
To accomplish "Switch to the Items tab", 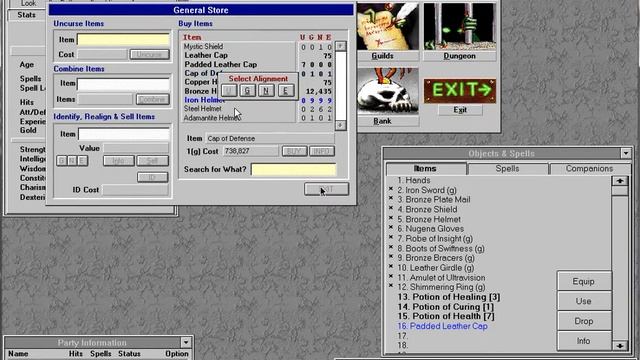I will tap(425, 169).
